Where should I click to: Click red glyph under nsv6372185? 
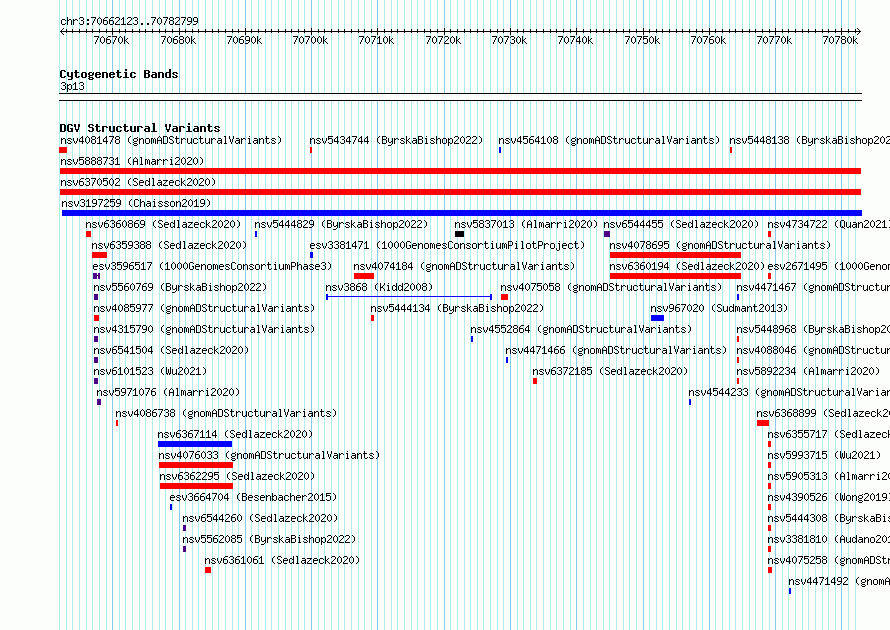(535, 381)
